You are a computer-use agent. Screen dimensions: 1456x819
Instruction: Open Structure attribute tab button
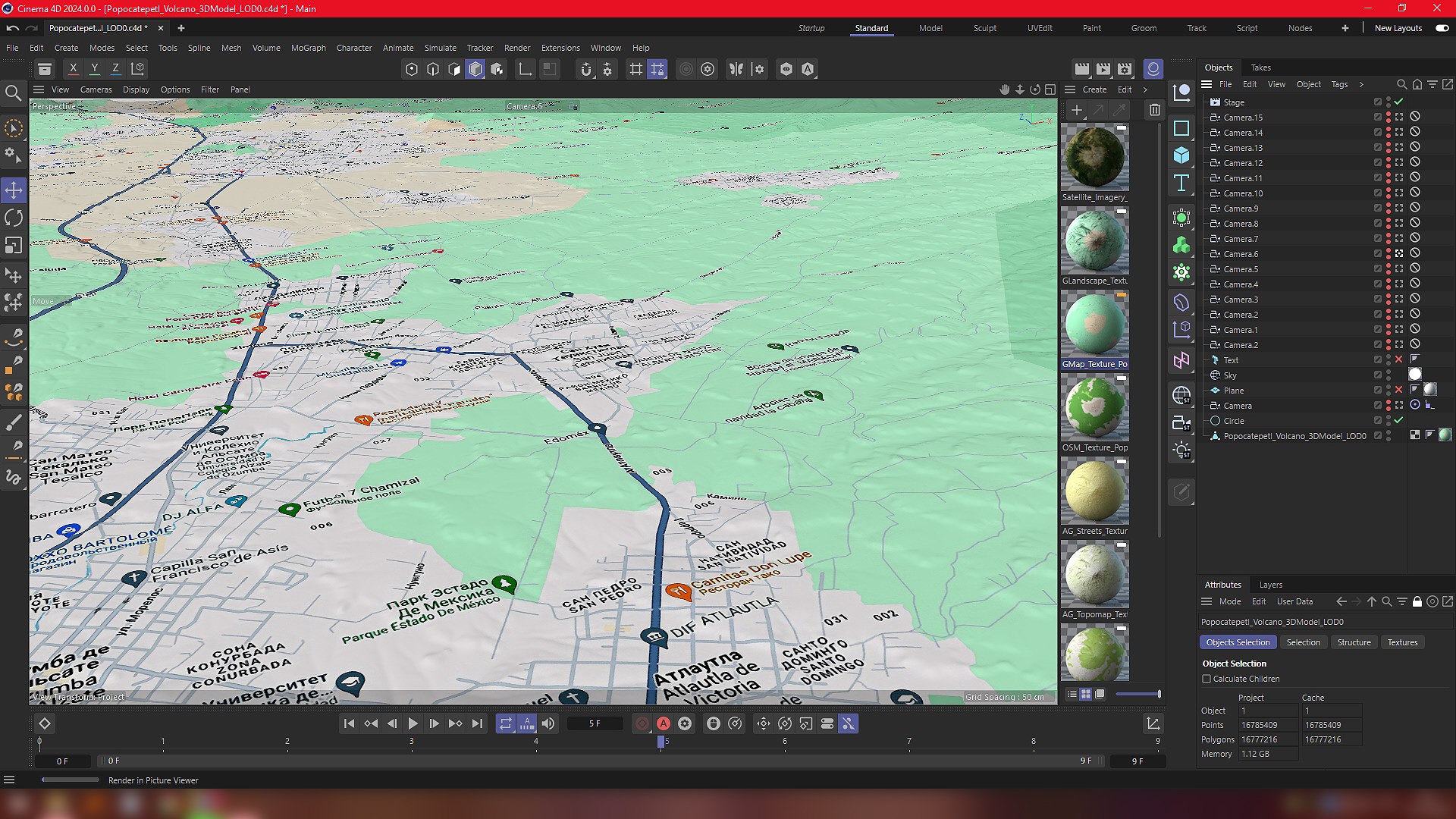tap(1354, 642)
